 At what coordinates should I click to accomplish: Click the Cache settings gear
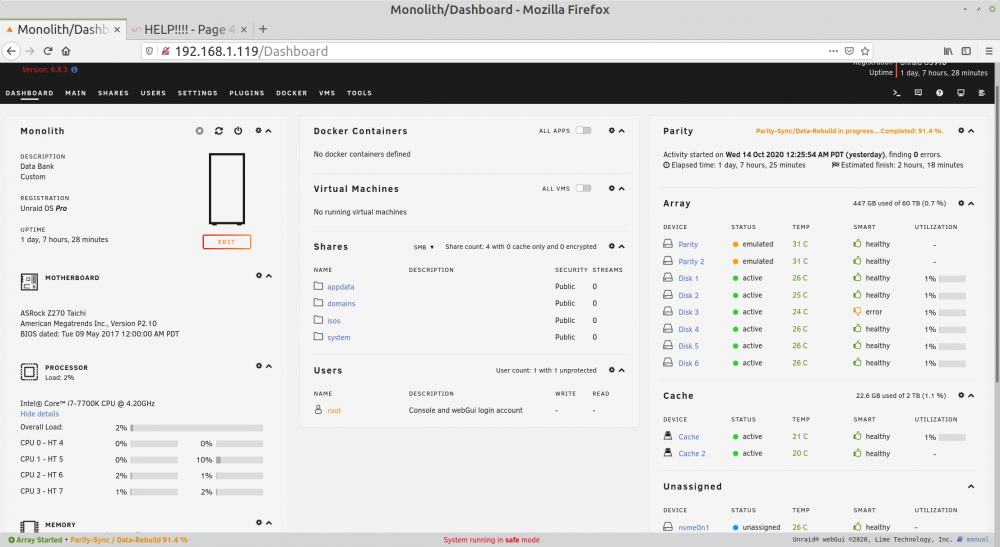960,395
